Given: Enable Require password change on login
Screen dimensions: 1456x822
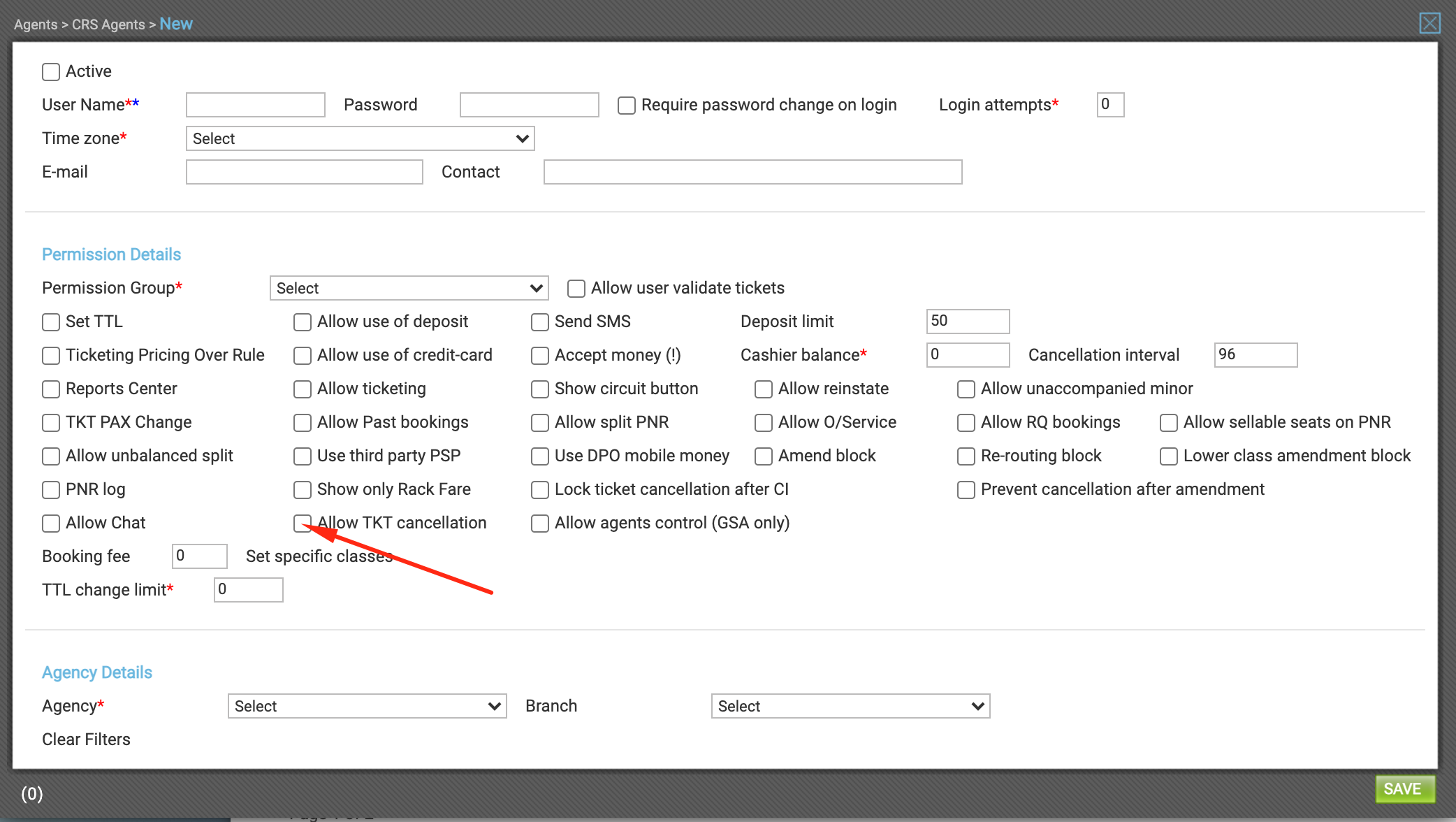Looking at the screenshot, I should pyautogui.click(x=627, y=106).
